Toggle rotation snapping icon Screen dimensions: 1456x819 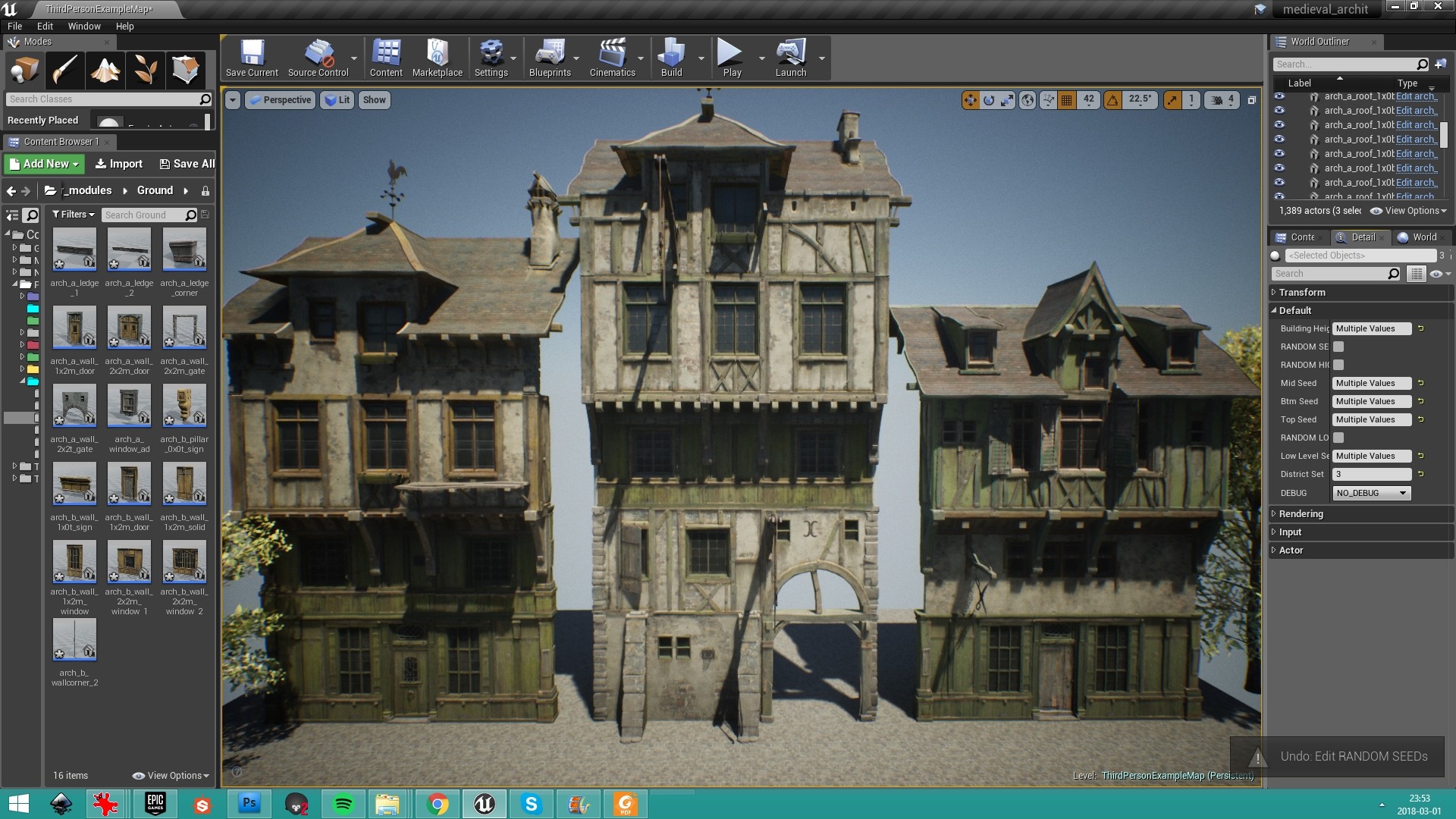click(1112, 100)
